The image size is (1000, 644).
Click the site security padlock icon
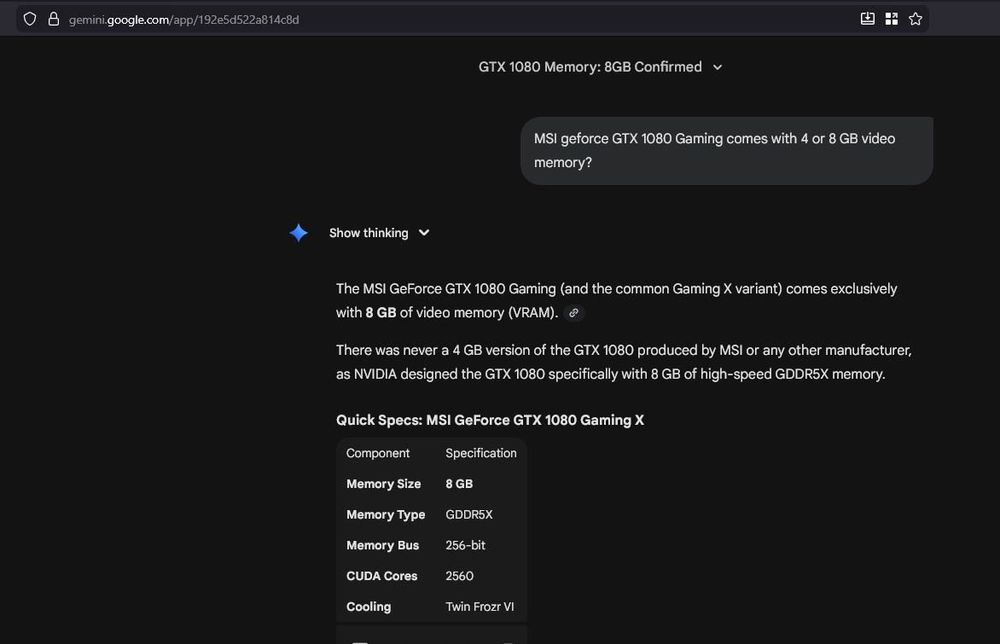53,19
